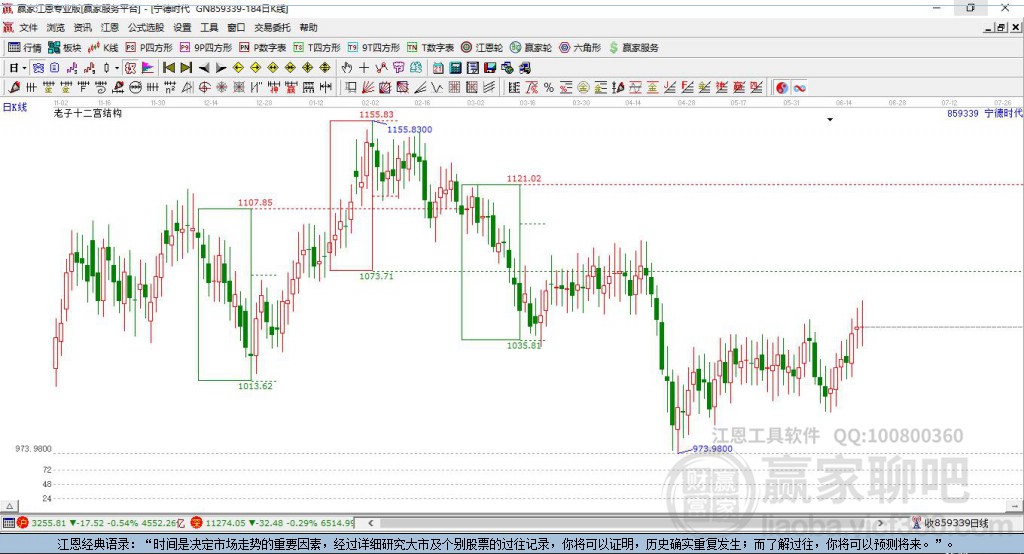The height and width of the screenshot is (554, 1024).
Task: Click the horizontal scrollbar left arrow
Action: (370, 523)
